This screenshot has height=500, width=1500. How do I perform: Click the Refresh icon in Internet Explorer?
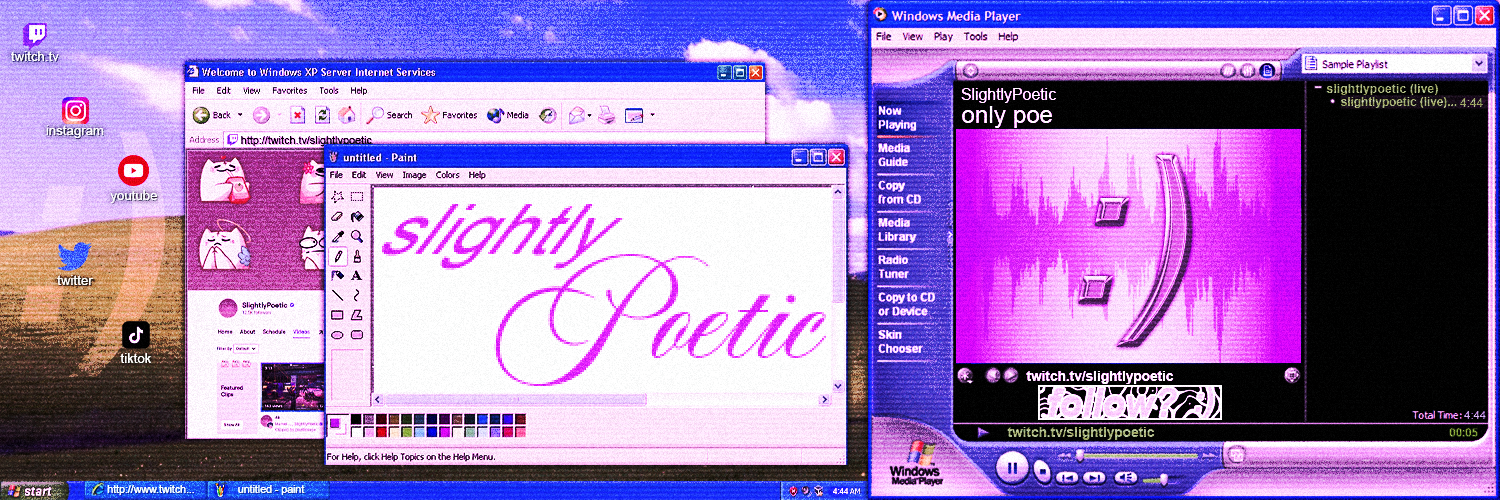click(x=322, y=115)
